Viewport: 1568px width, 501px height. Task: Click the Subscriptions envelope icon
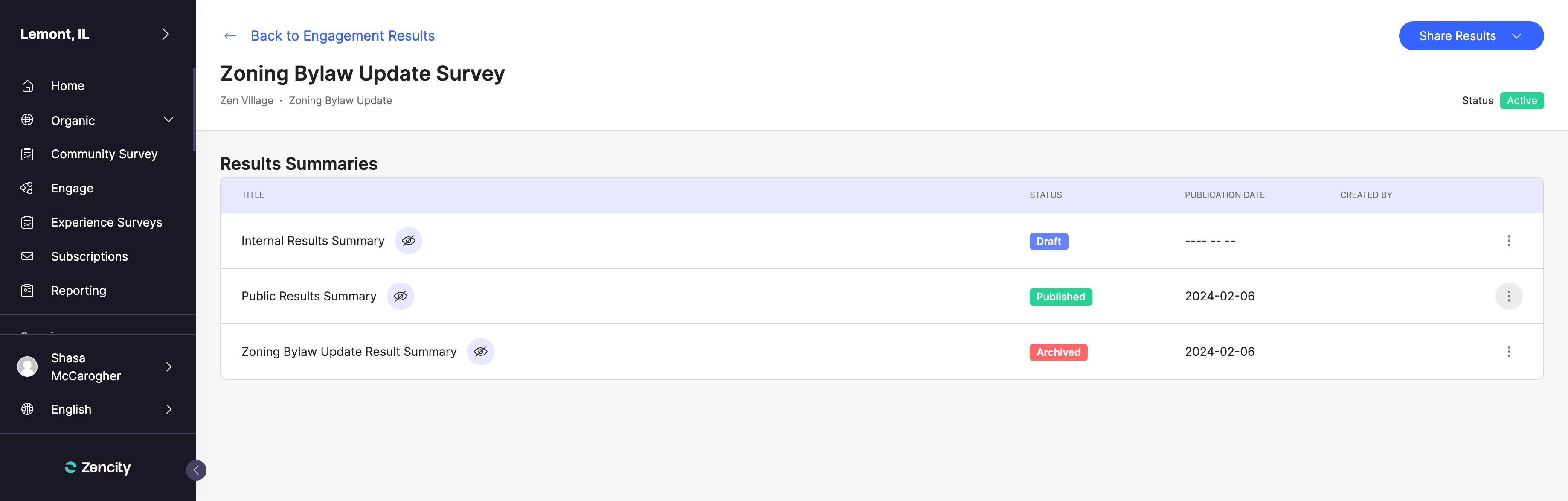tap(27, 256)
